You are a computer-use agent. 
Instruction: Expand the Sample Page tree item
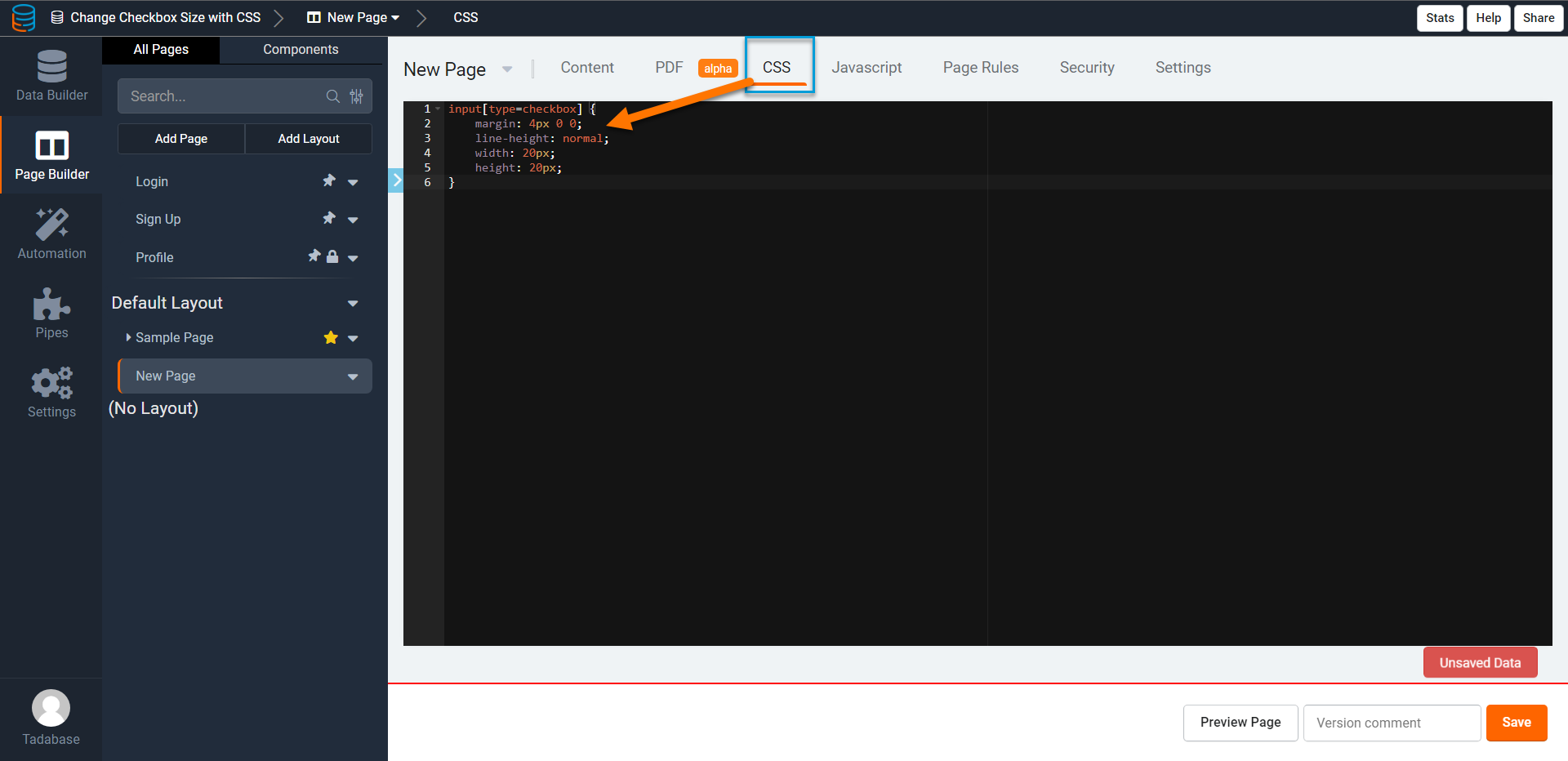pyautogui.click(x=127, y=337)
